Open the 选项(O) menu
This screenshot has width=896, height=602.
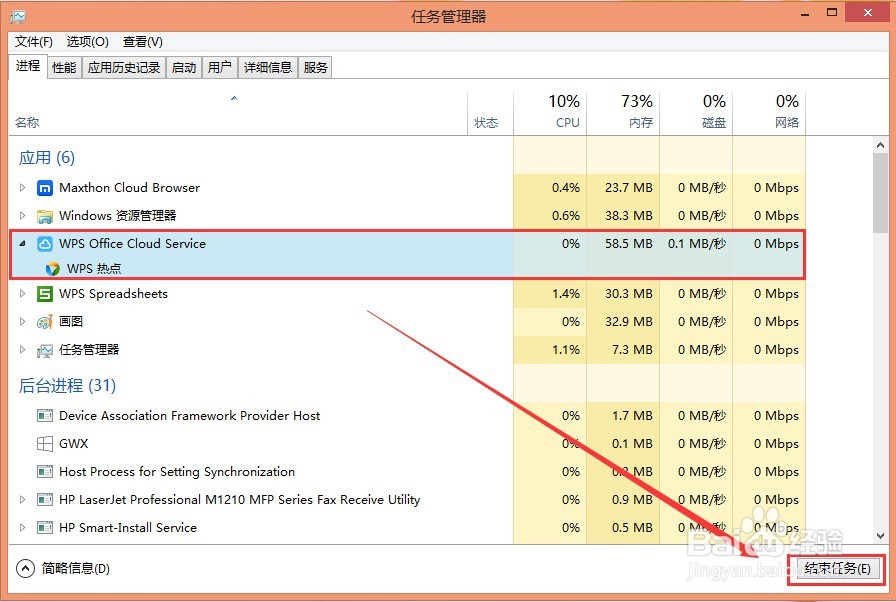point(87,42)
